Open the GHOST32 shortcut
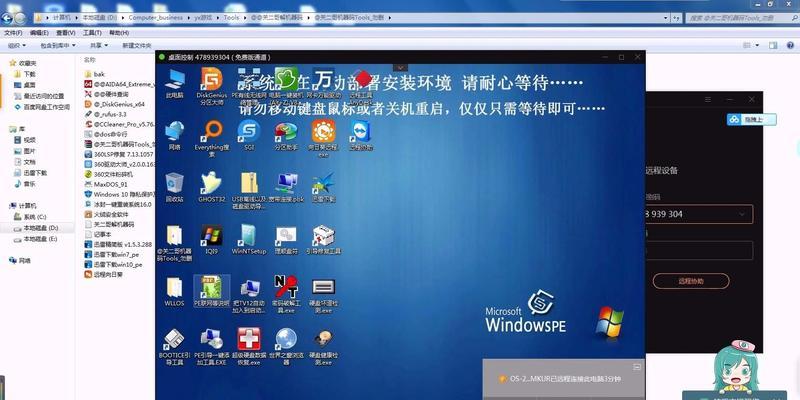Image resolution: width=800 pixels, height=400 pixels. point(212,188)
